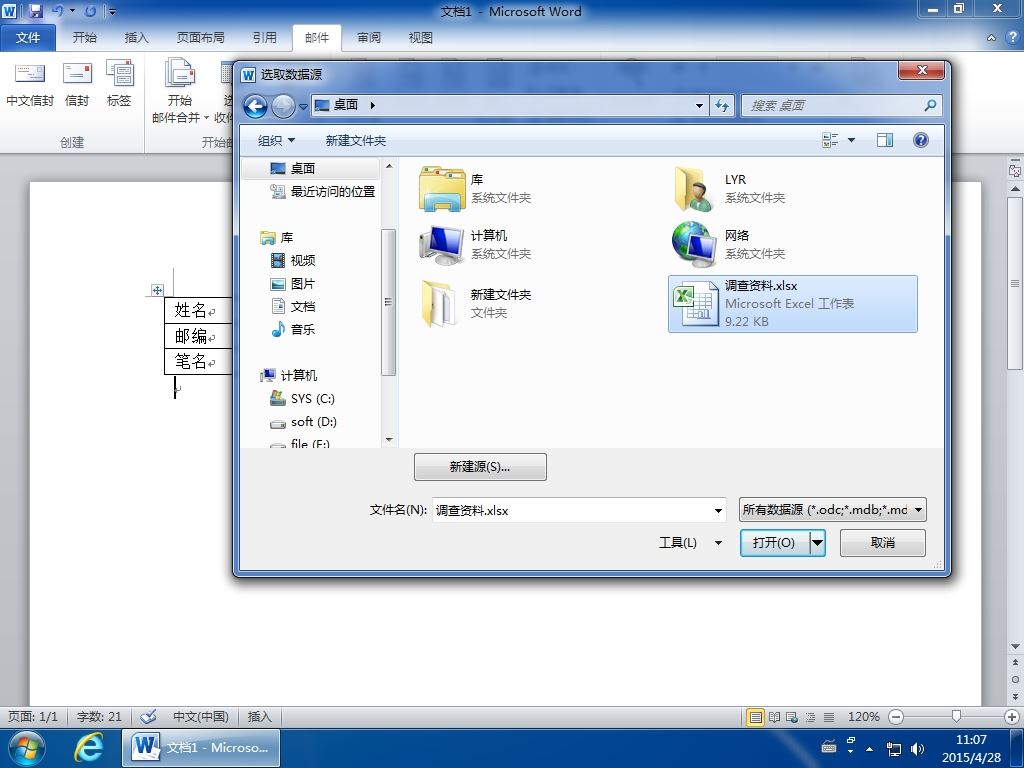Launch Internet Explorer from taskbar
Screen dimensions: 1024x768
[88, 748]
